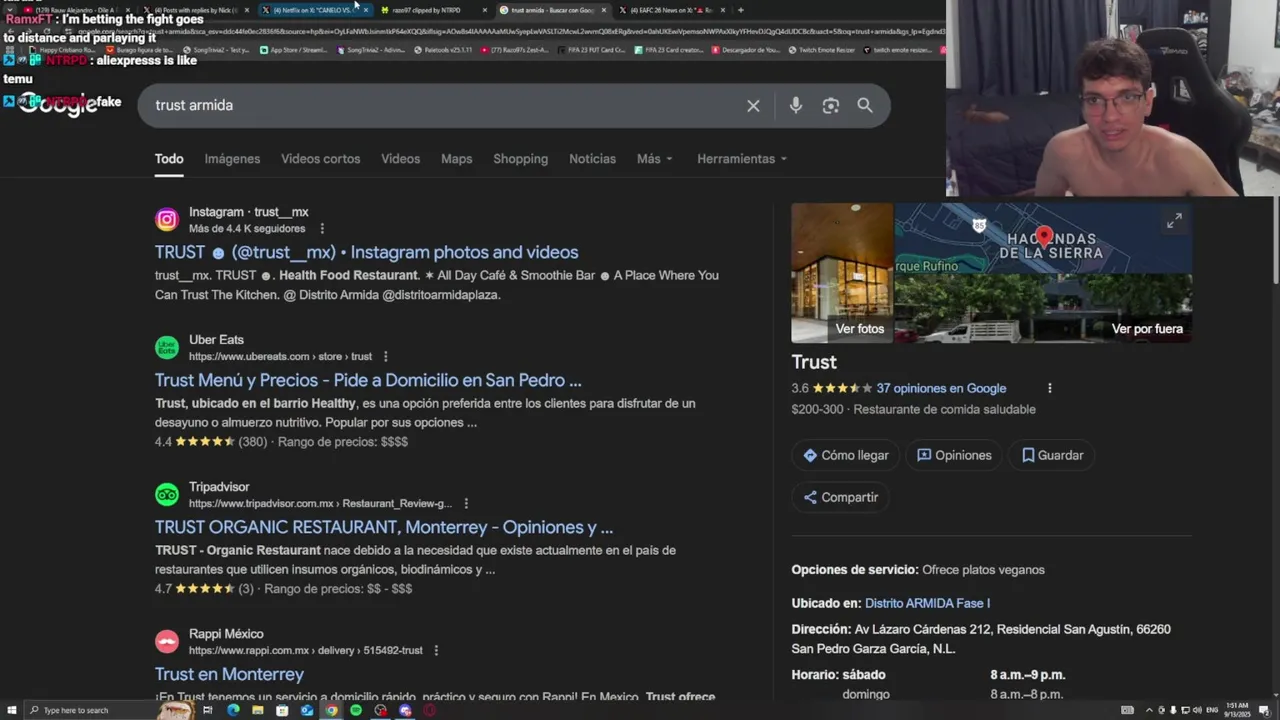Expand the map with the fullscreen icon
Image resolution: width=1280 pixels, height=720 pixels.
pyautogui.click(x=1174, y=221)
